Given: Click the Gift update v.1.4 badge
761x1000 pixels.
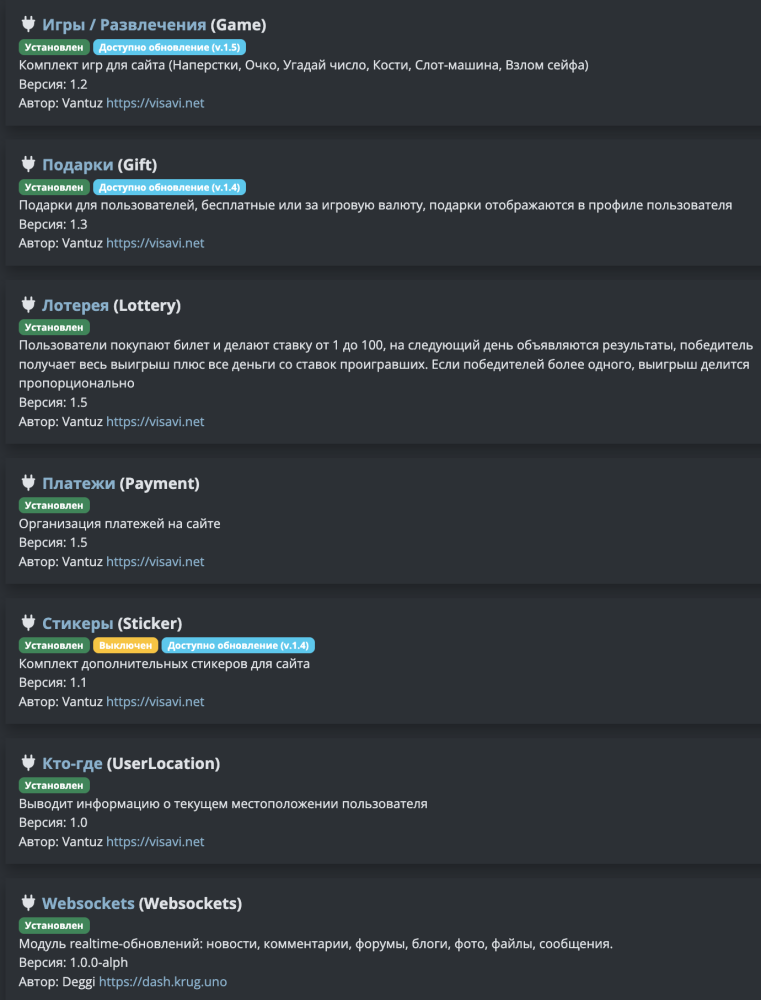Looking at the screenshot, I should [169, 187].
